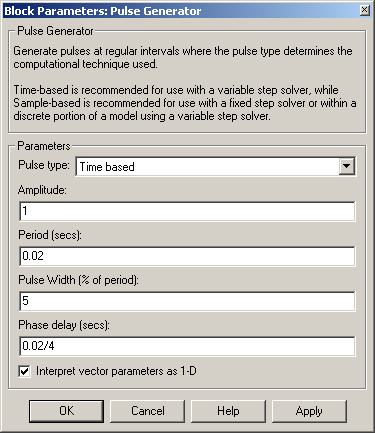This screenshot has height=433, width=375.
Task: Click the 'Pulse Width (% of period):' label
Action: click(x=78, y=280)
